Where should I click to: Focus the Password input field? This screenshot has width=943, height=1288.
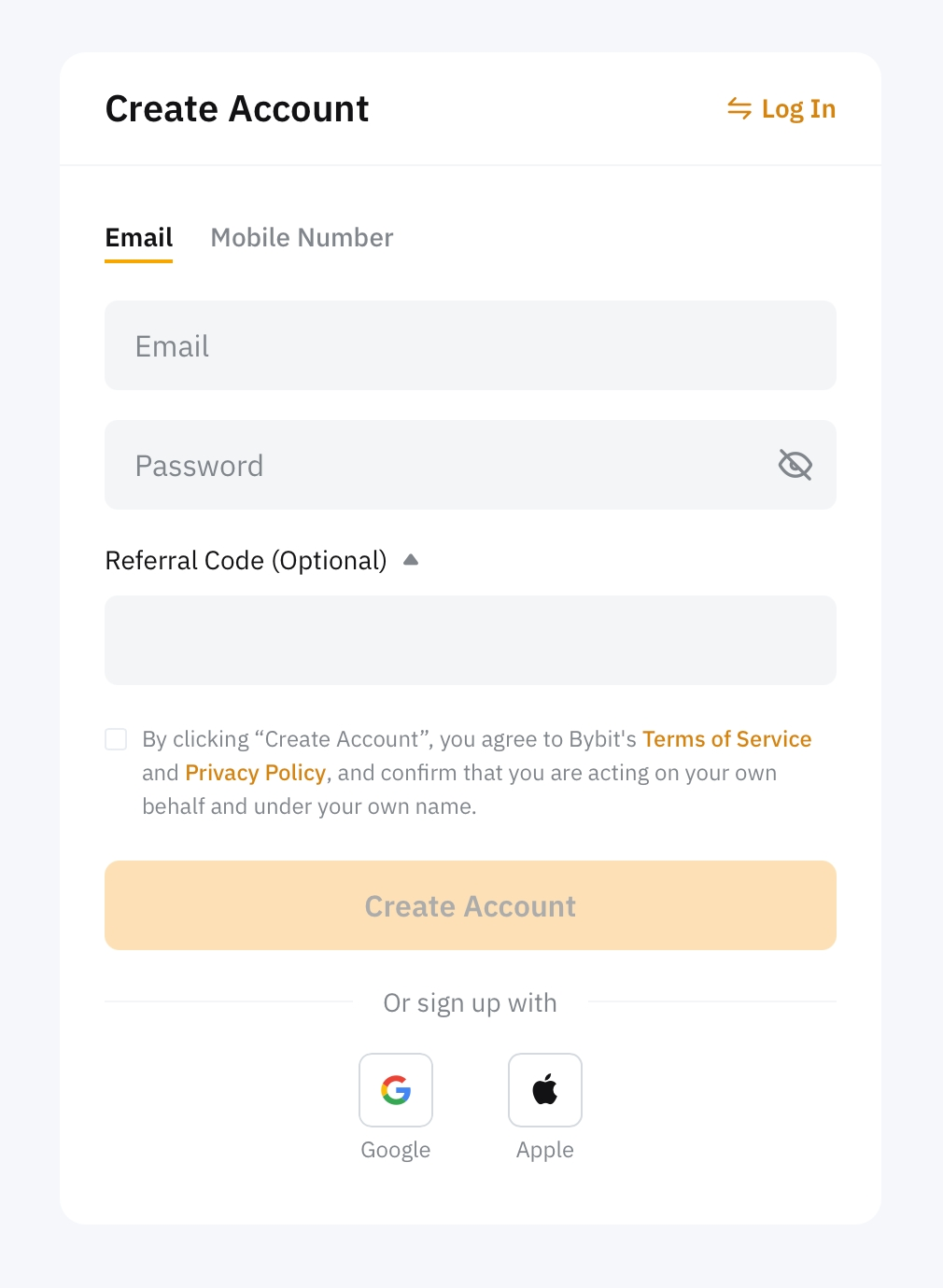coord(439,465)
